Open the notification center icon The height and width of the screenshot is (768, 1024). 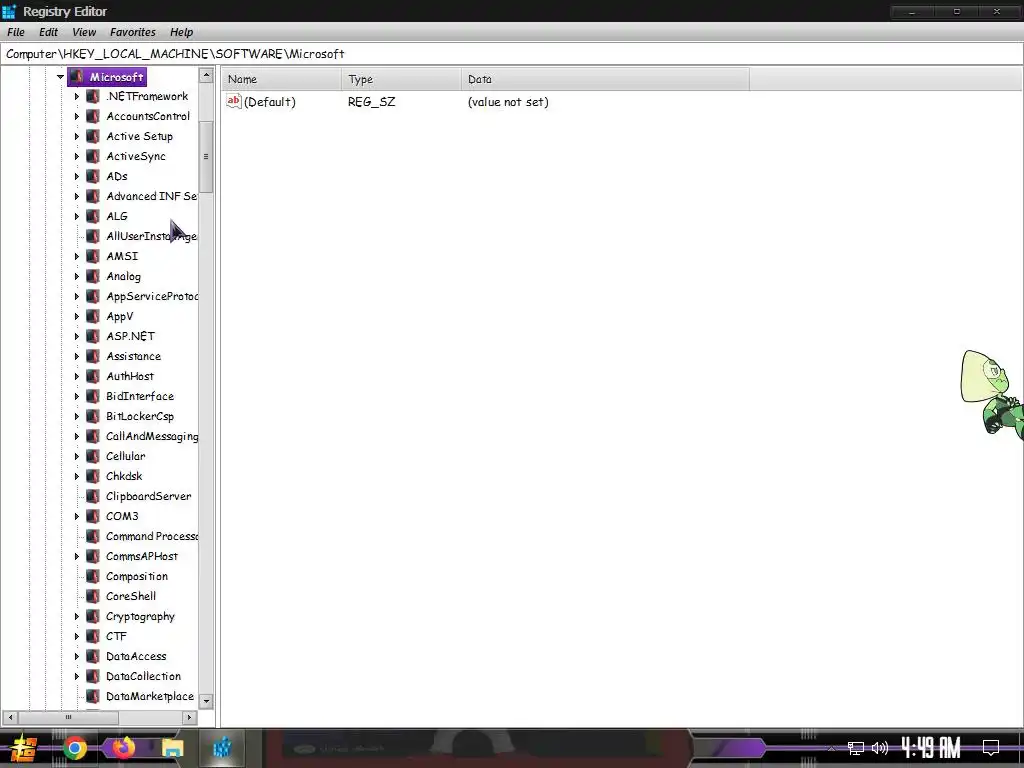pos(991,748)
